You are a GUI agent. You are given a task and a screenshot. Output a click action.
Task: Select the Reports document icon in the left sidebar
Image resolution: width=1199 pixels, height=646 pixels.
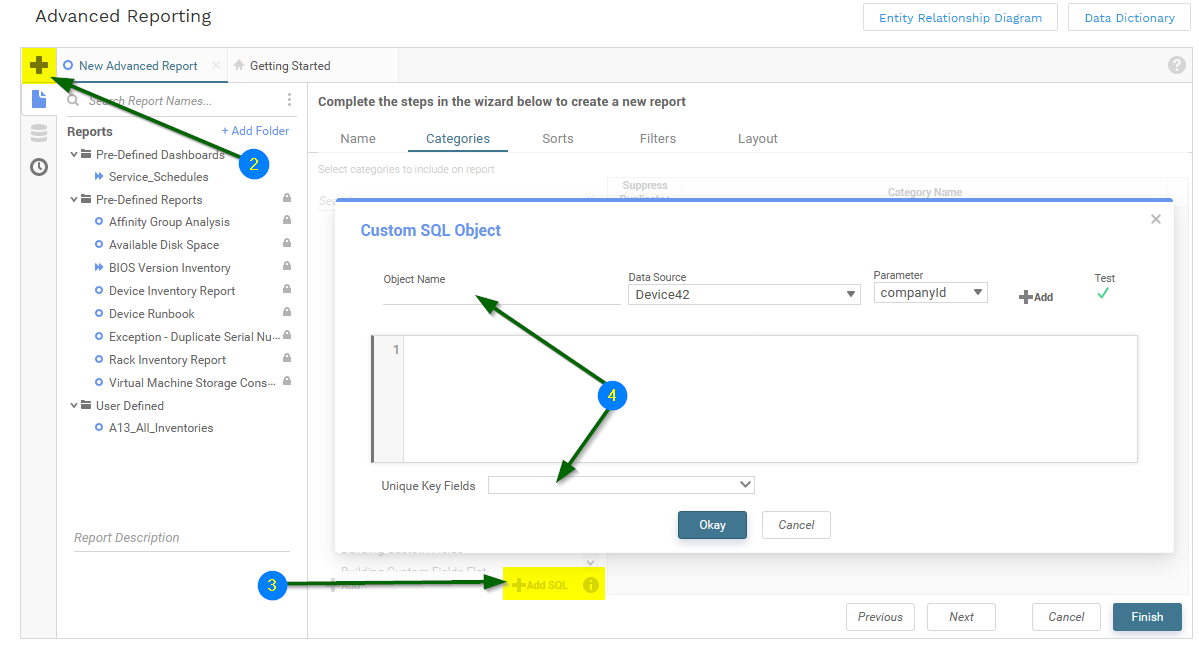point(38,99)
